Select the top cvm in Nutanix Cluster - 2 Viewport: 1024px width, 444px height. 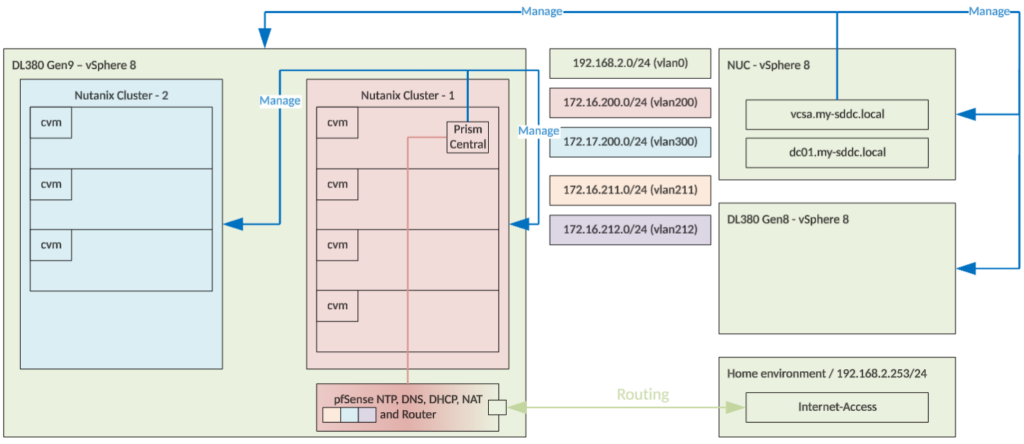tap(49, 122)
